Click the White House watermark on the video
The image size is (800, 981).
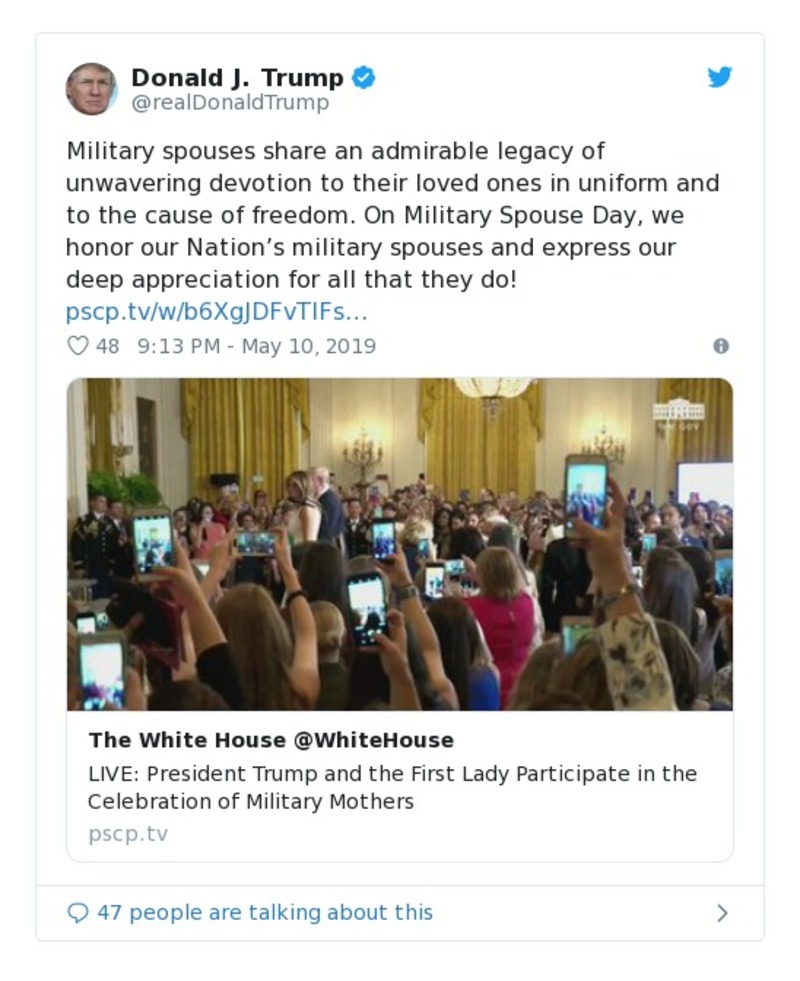tap(678, 413)
